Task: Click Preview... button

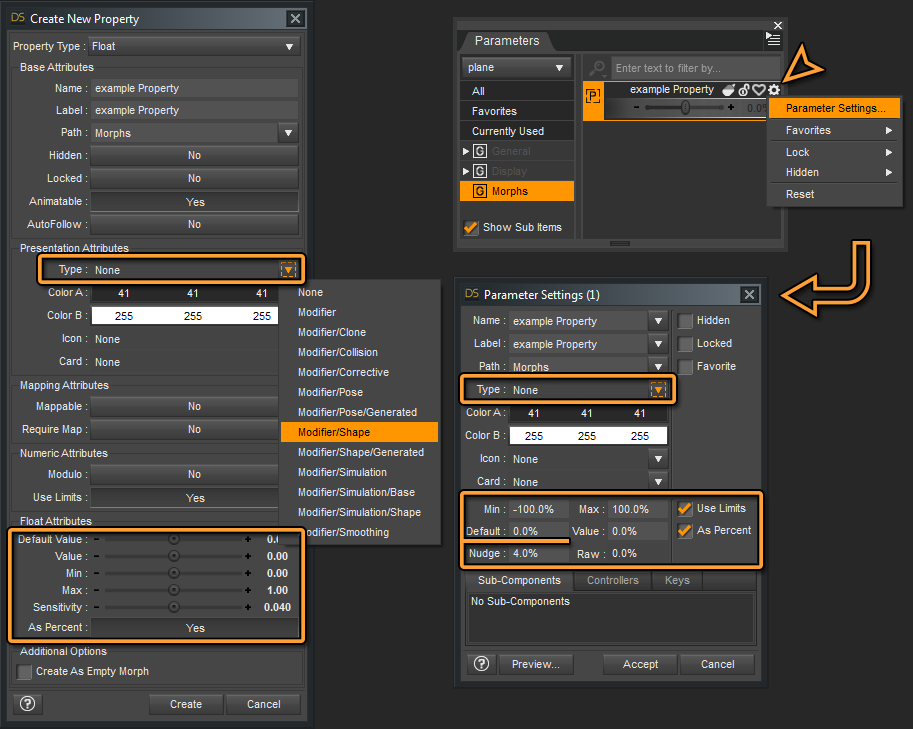Action: click(536, 664)
